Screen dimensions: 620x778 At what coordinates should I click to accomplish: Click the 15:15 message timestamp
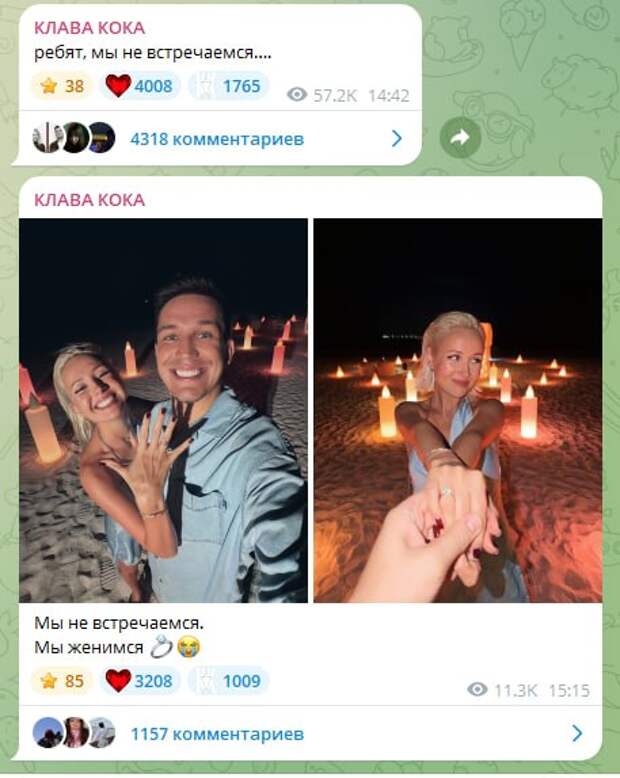[x=569, y=690]
